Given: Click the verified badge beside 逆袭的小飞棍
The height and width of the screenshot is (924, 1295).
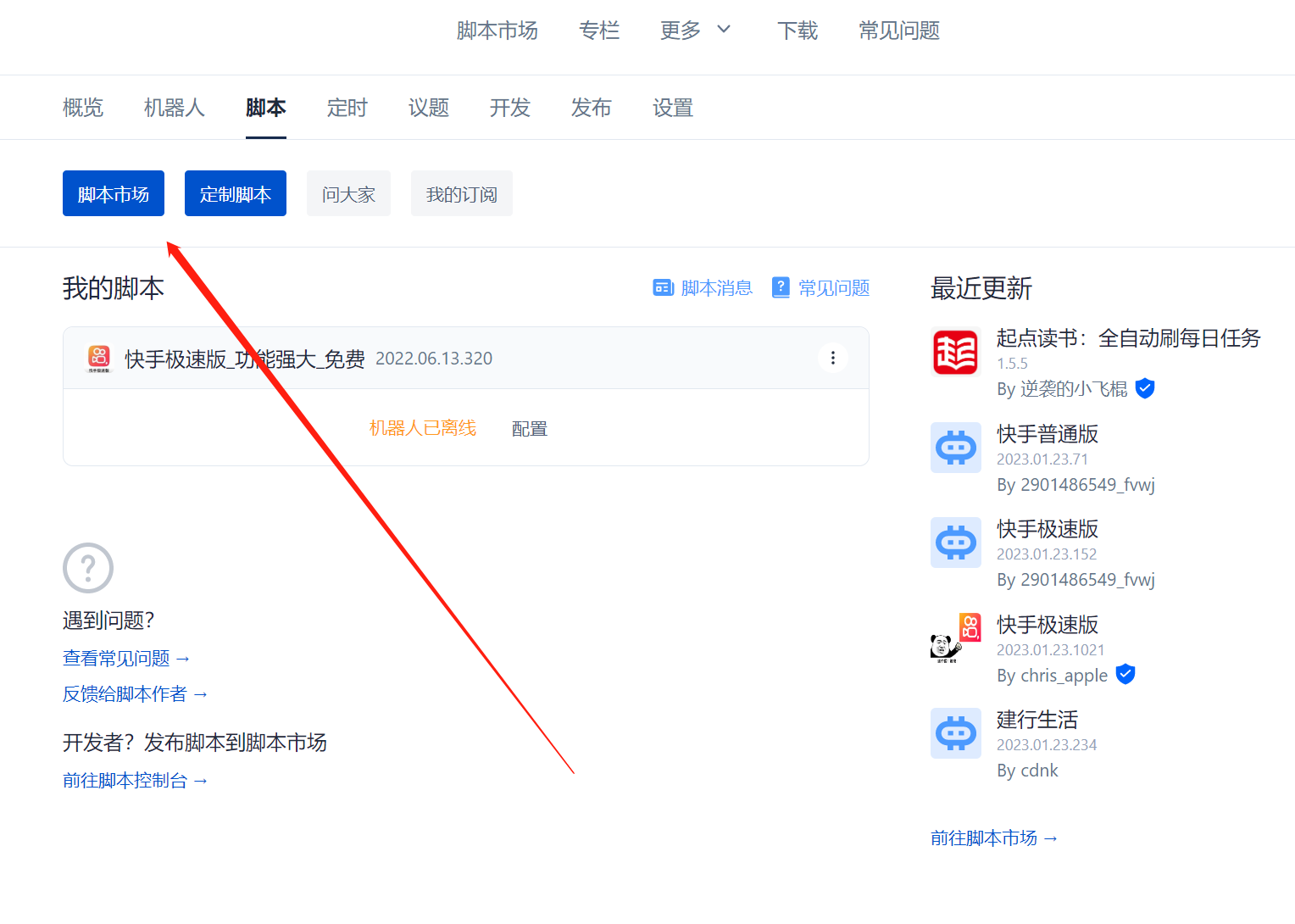Looking at the screenshot, I should pos(1145,388).
